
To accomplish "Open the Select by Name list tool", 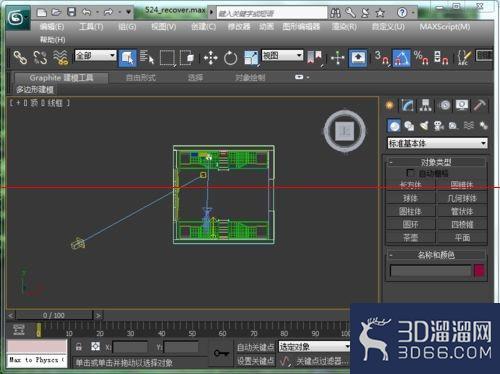I will [x=147, y=57].
